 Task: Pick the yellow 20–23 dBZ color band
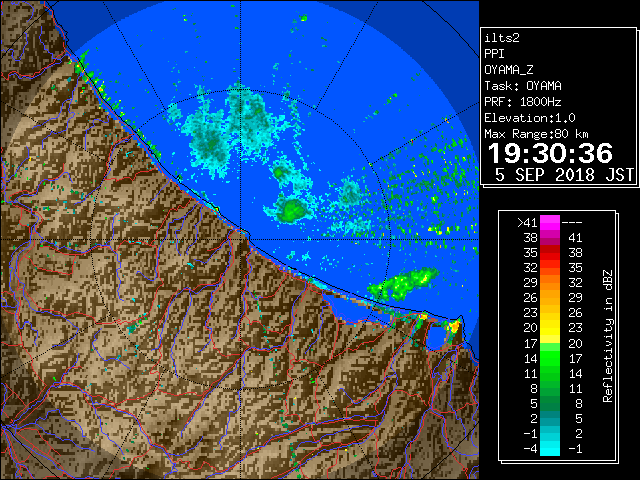click(550, 328)
